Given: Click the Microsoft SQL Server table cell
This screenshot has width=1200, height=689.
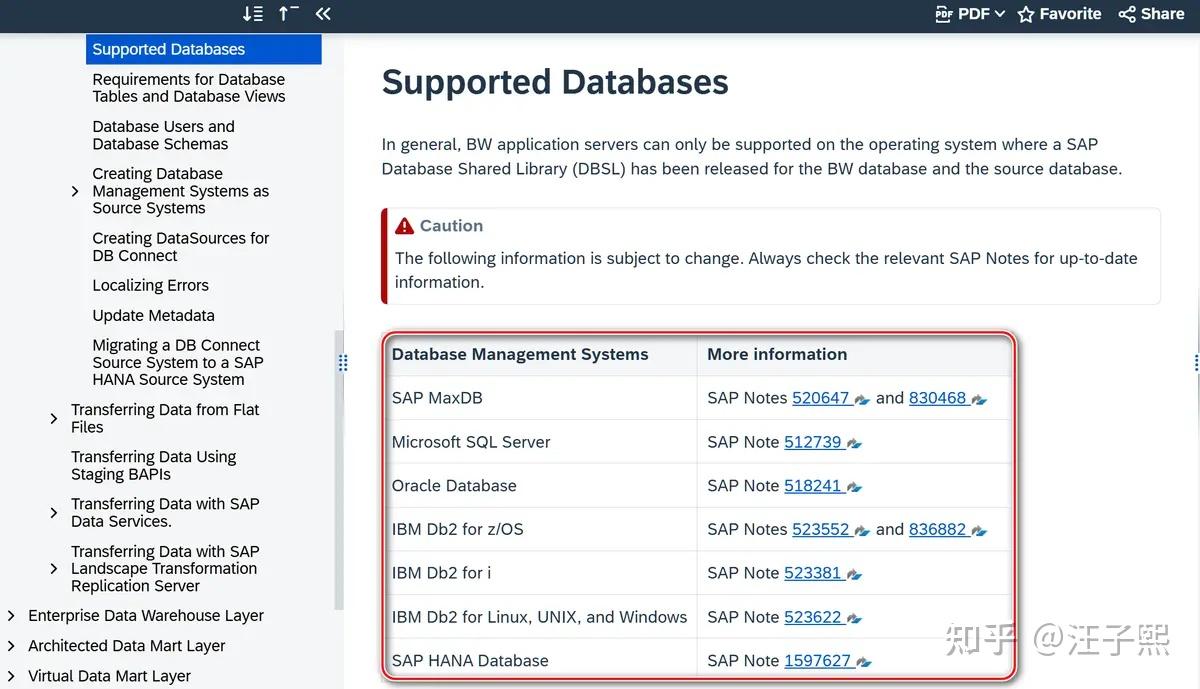Looking at the screenshot, I should (540, 442).
